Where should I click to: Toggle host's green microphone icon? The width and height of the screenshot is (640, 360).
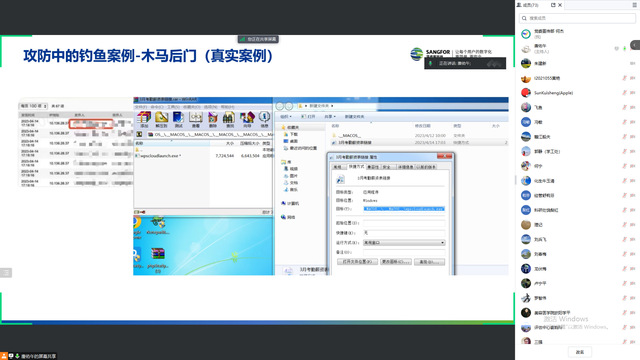click(x=624, y=49)
